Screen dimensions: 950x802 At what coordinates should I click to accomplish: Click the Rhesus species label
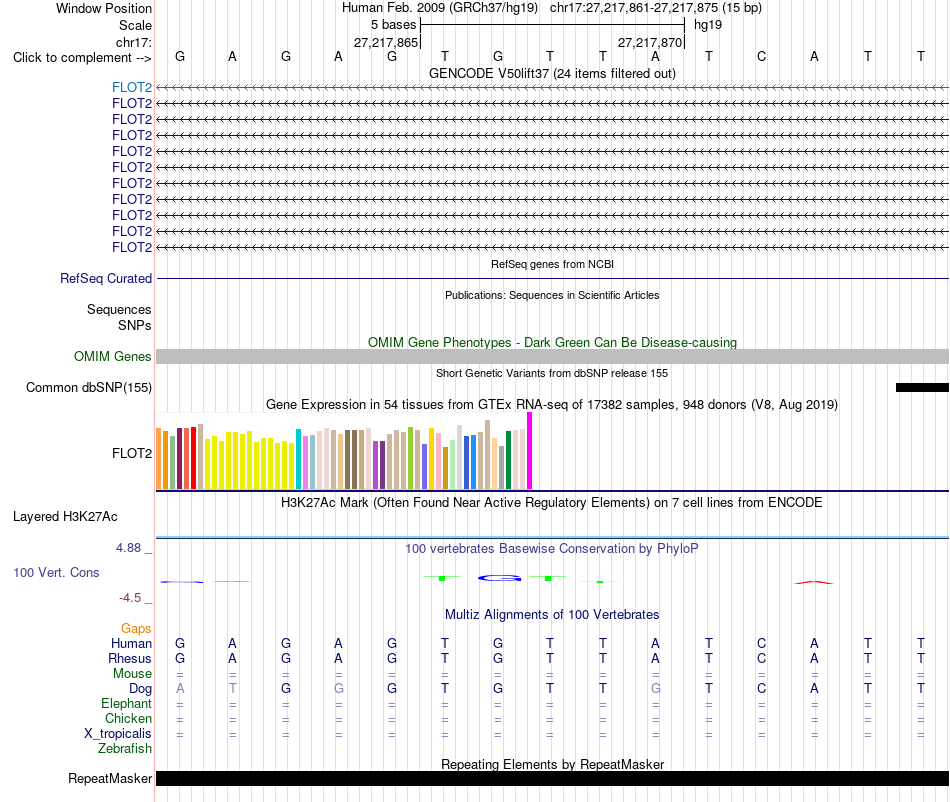[130, 658]
